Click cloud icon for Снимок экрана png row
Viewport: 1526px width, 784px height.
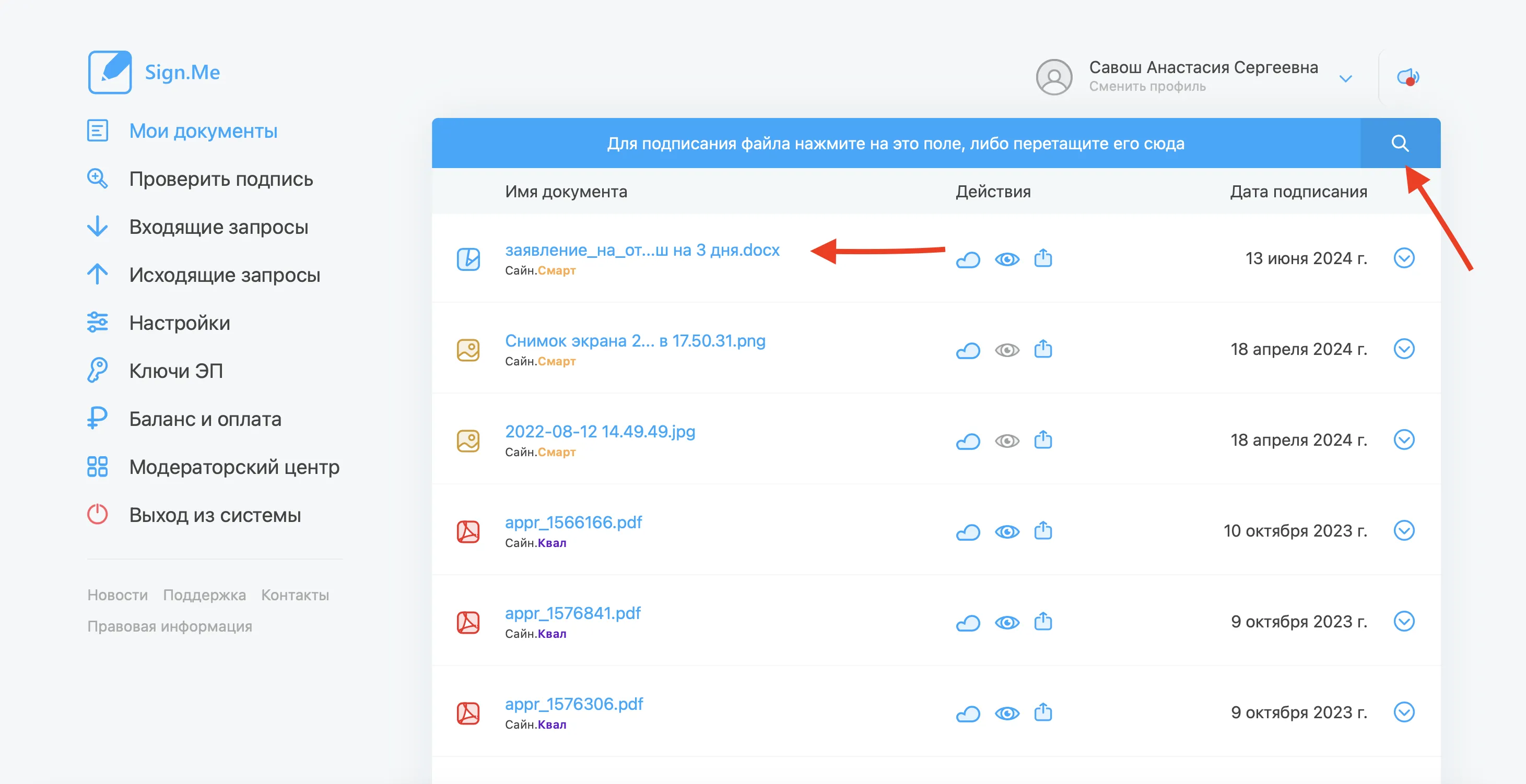coord(968,351)
